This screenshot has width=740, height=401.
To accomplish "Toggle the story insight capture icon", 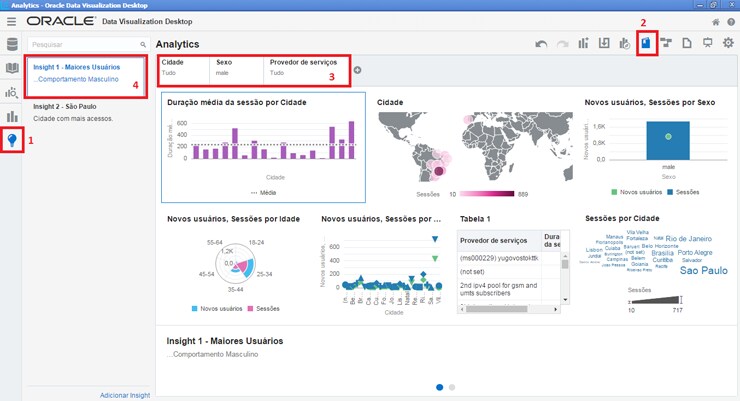I will tap(647, 44).
